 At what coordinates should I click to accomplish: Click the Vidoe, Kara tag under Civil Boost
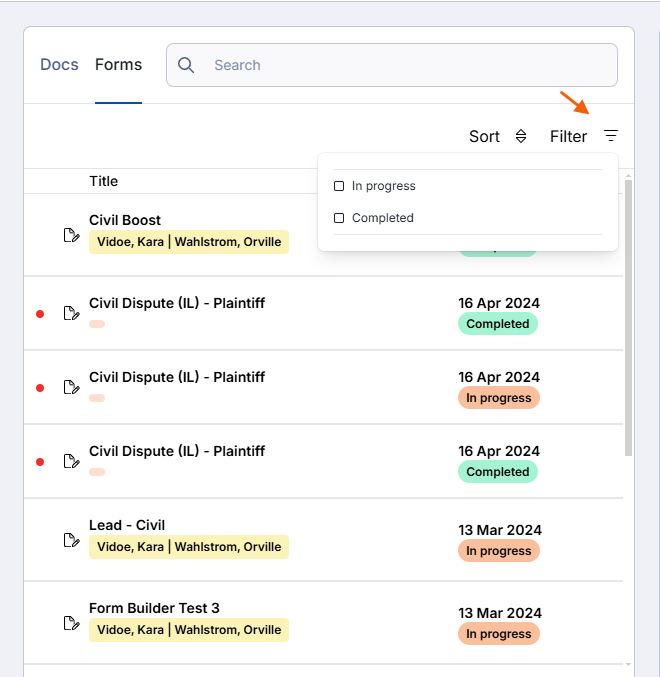(130, 242)
